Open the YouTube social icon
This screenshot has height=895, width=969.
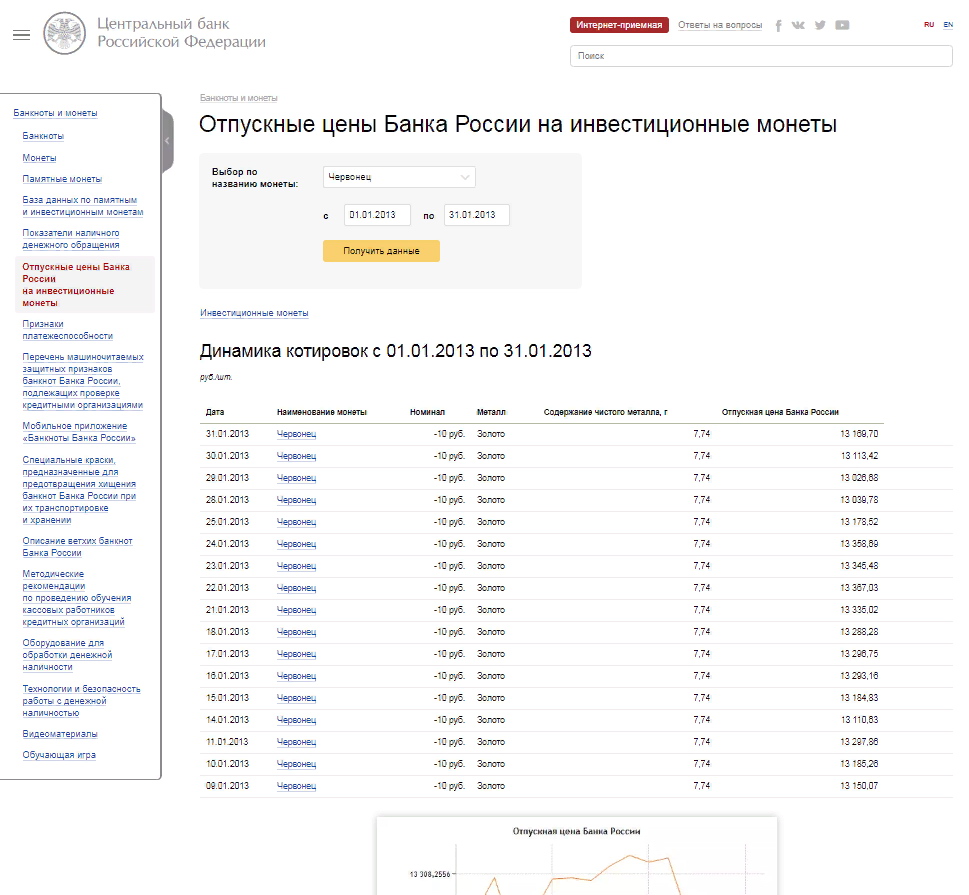click(x=842, y=26)
